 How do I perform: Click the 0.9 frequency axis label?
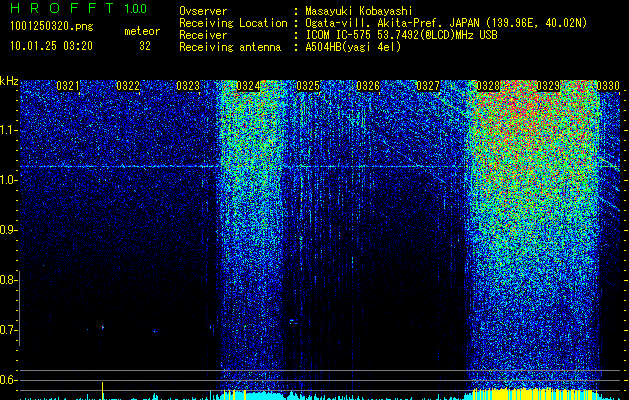[8, 230]
